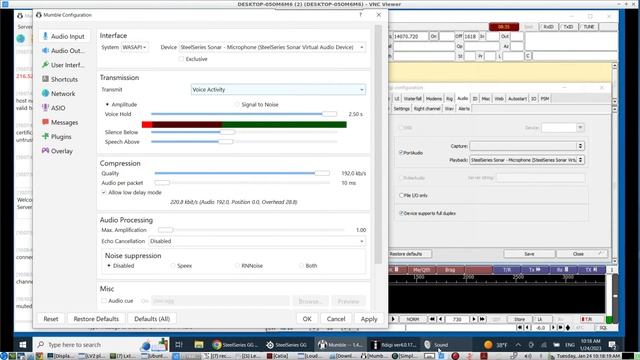Open the User Interface settings page
640x360 pixels.
(x=64, y=65)
